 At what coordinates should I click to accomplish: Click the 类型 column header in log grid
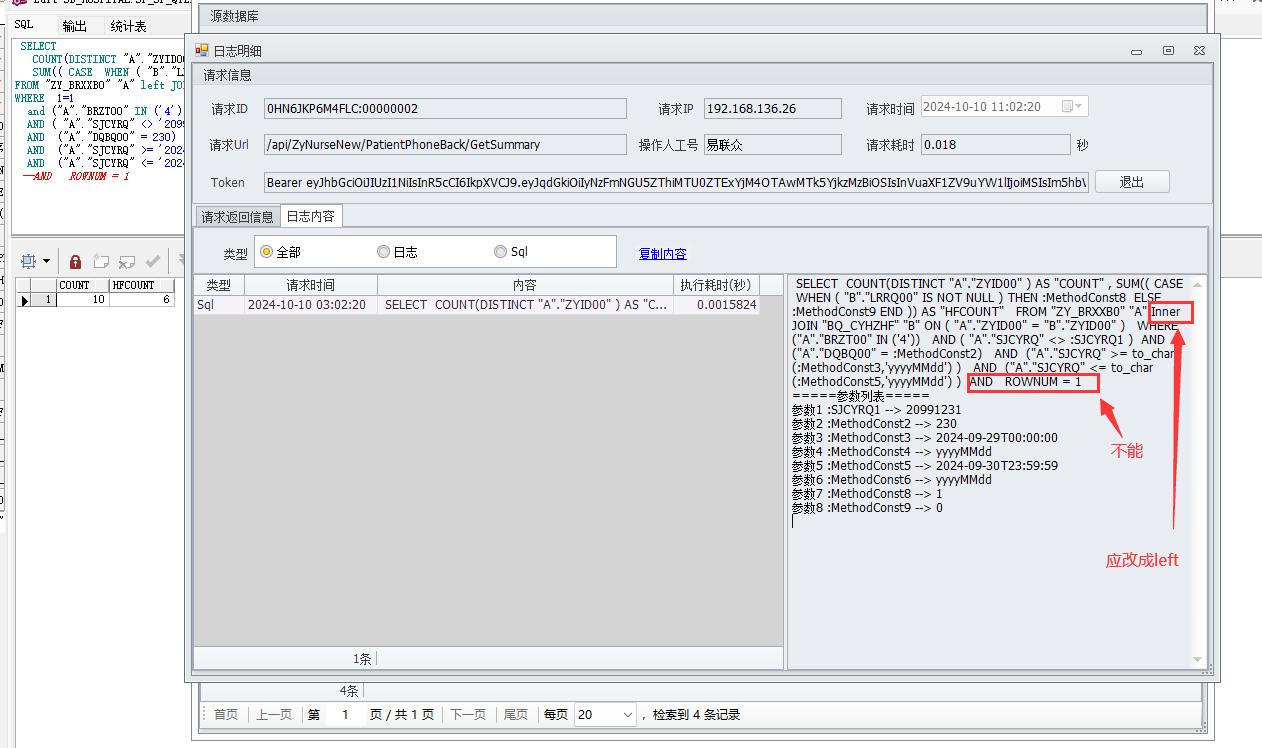click(219, 285)
